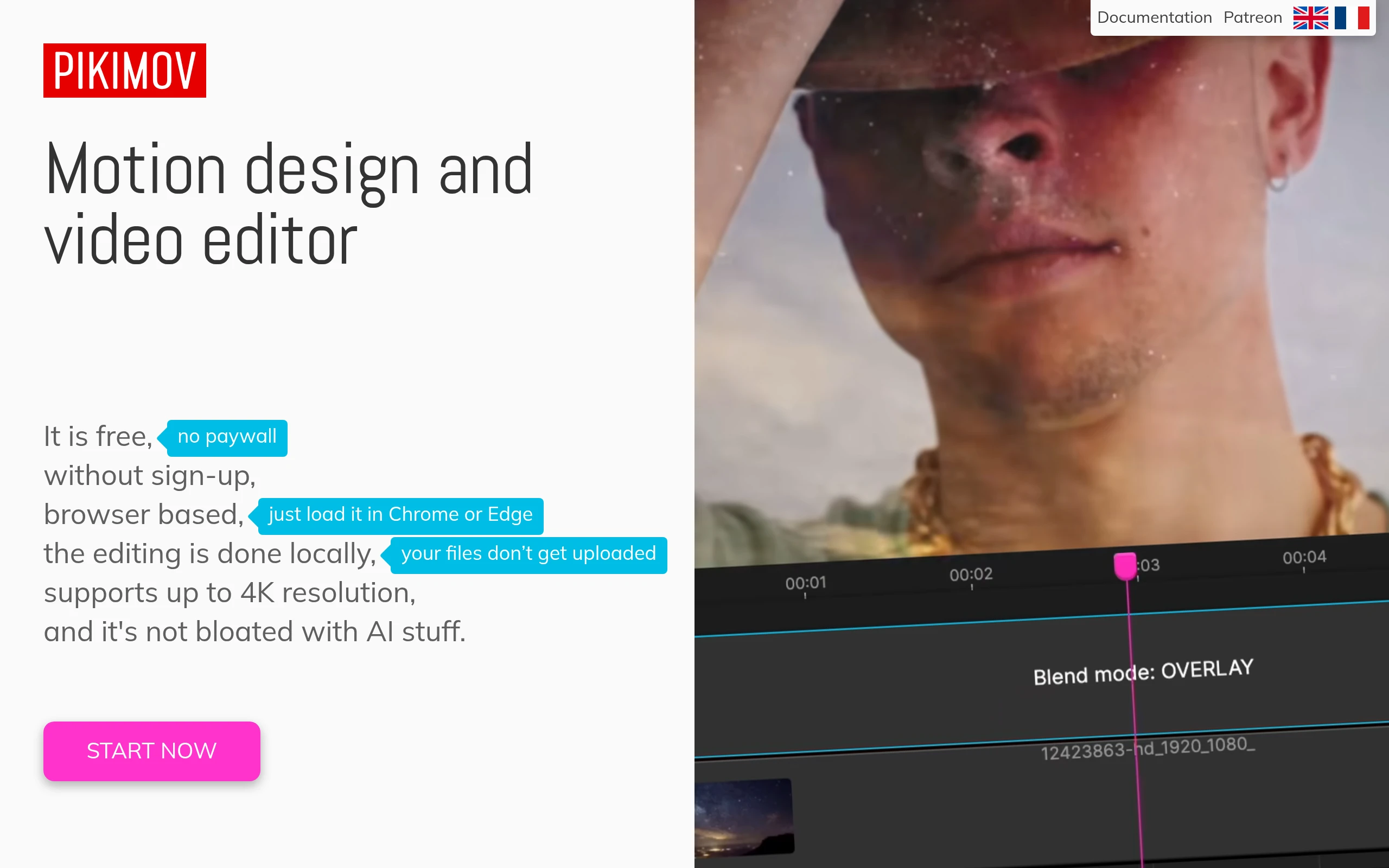This screenshot has width=1389, height=868.
Task: Click the 00:04 mark on the timeline ruler
Action: point(1304,557)
